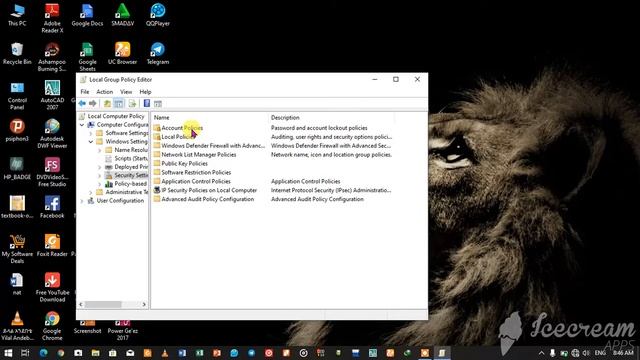Click QQPlayer desktop icon
Screen dimensions: 640x360
click(x=158, y=15)
